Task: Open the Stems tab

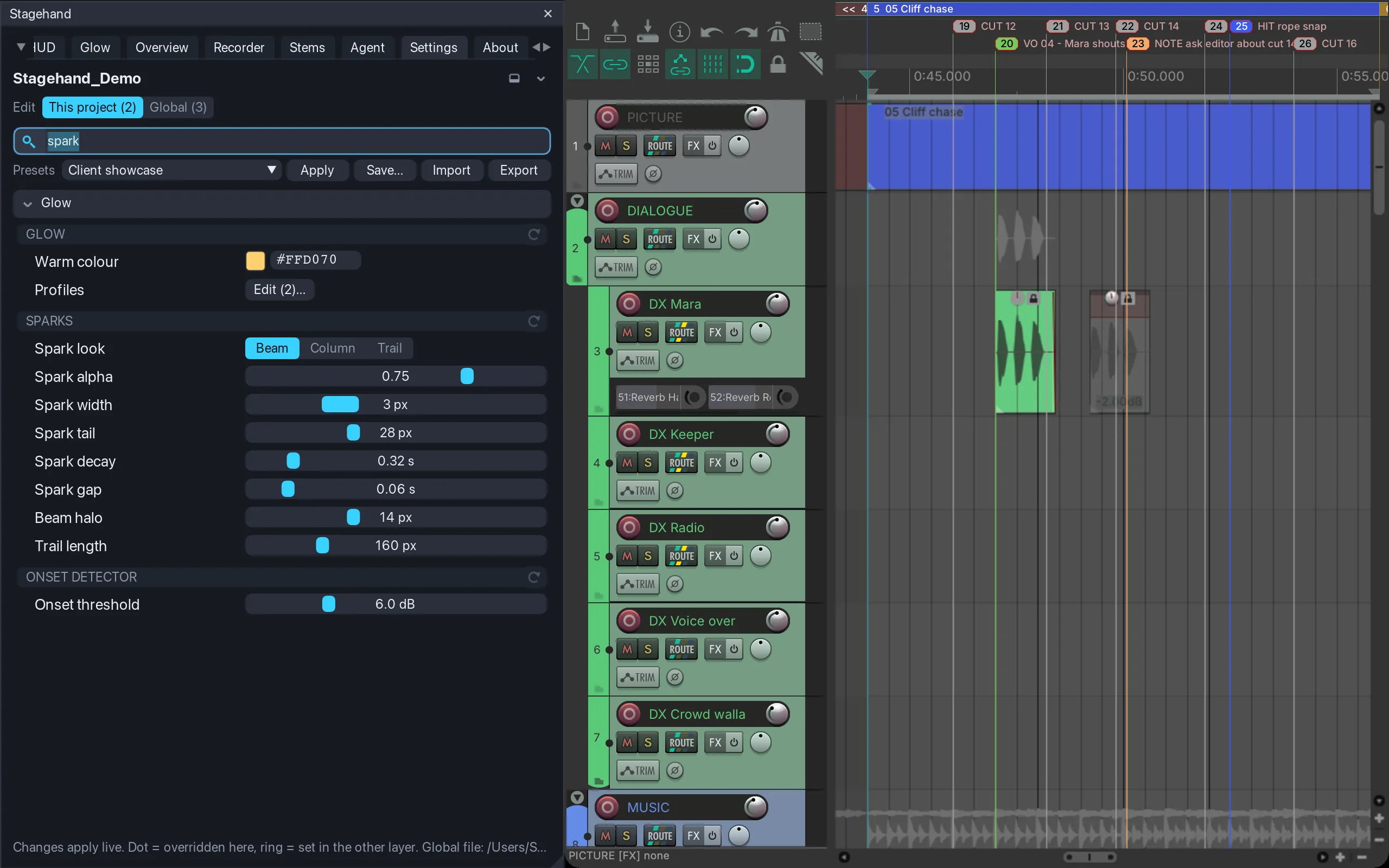Action: coord(307,48)
